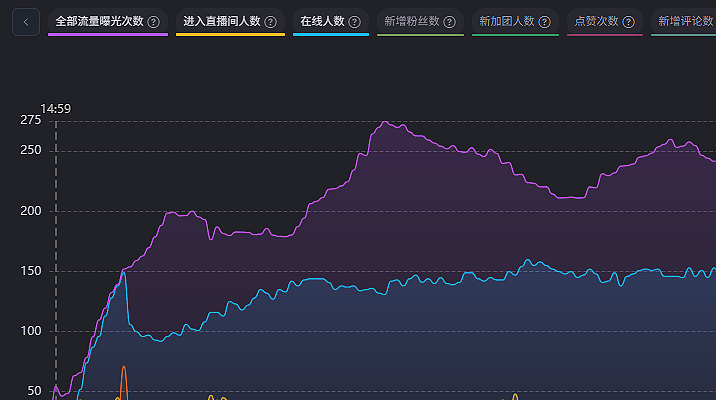This screenshot has width=716, height=400.
Task: Open help icon beside 进入直播间人数
Action: (x=270, y=21)
